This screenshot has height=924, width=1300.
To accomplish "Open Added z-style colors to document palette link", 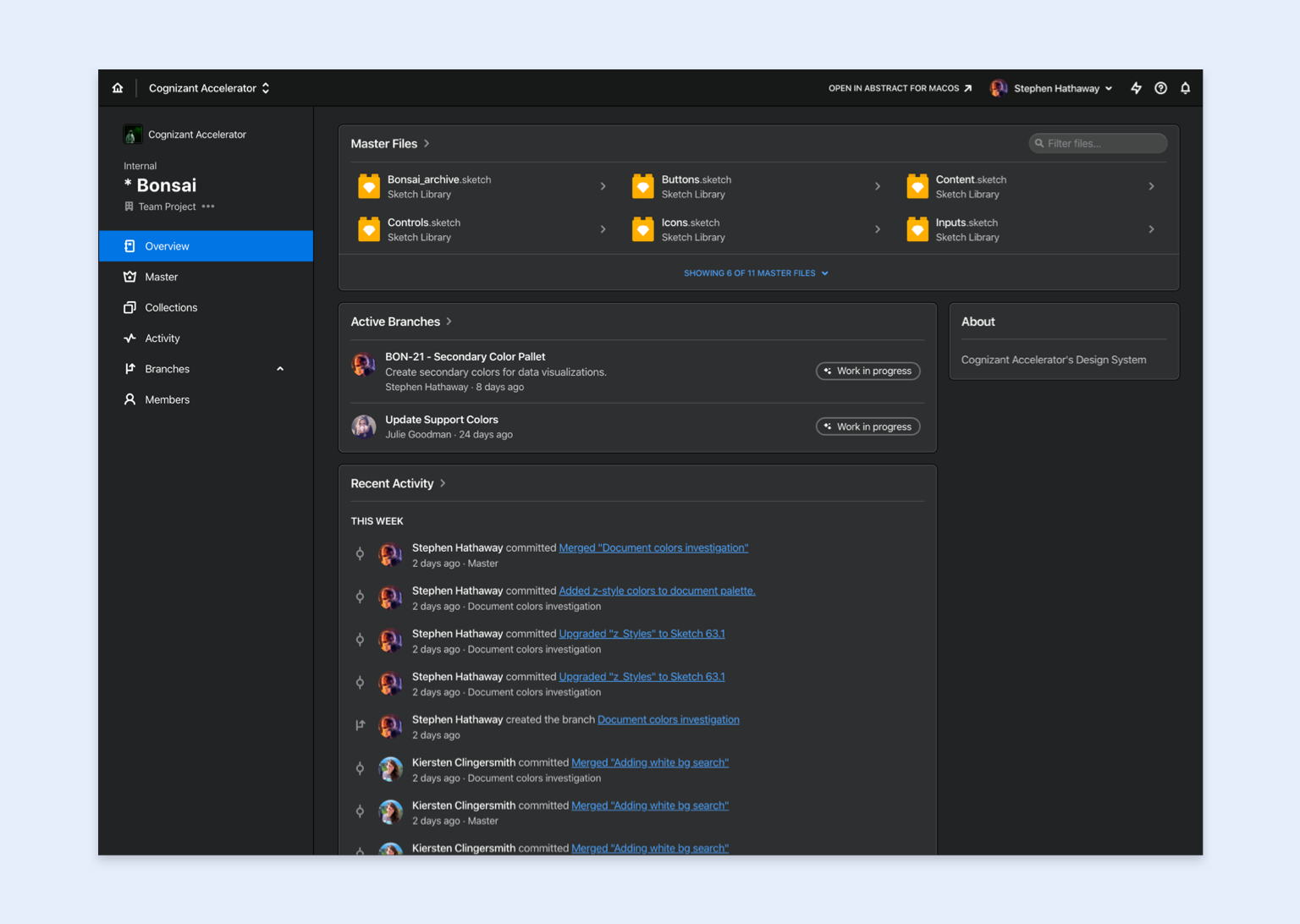I will point(657,591).
